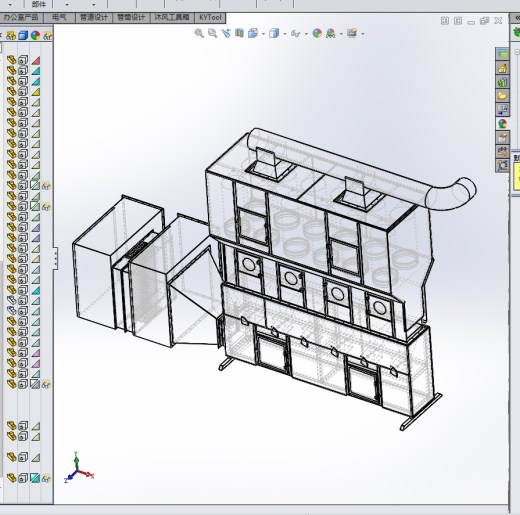Open the Apply Scene dropdown arrow

[341, 34]
